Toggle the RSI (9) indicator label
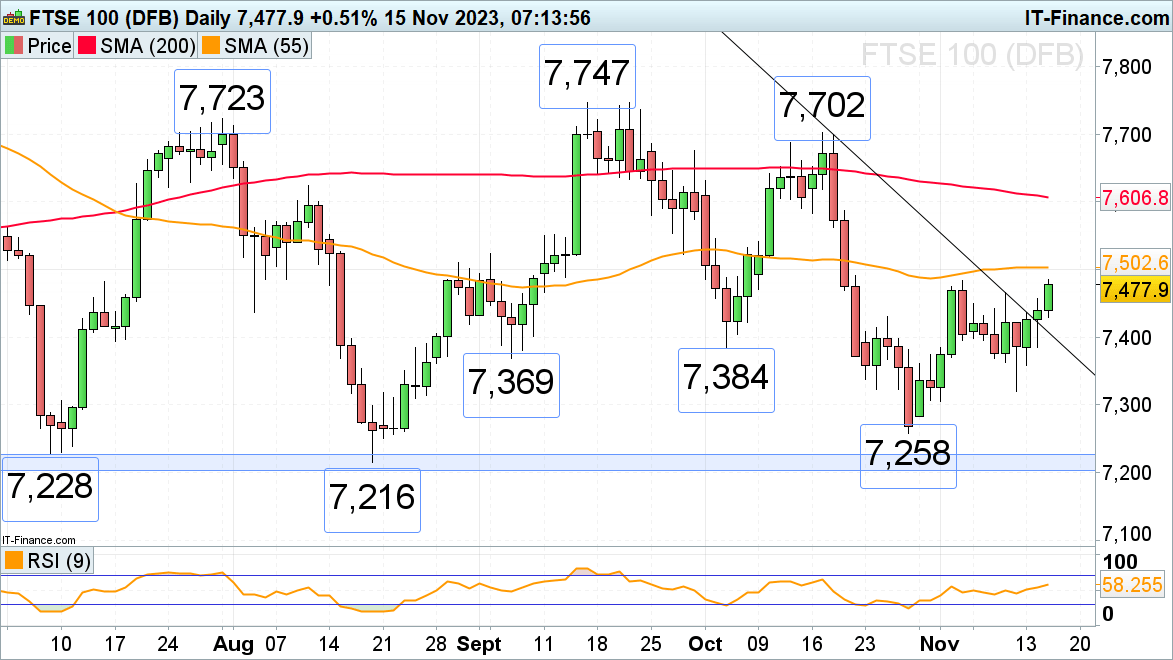This screenshot has width=1173, height=660. click(58, 561)
